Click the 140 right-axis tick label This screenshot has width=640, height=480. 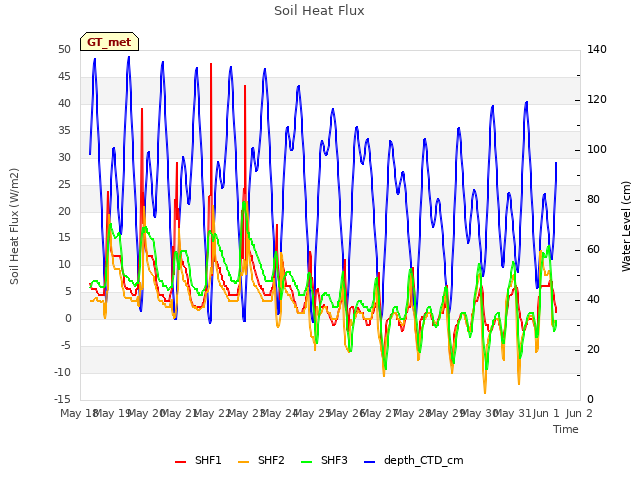tap(597, 49)
